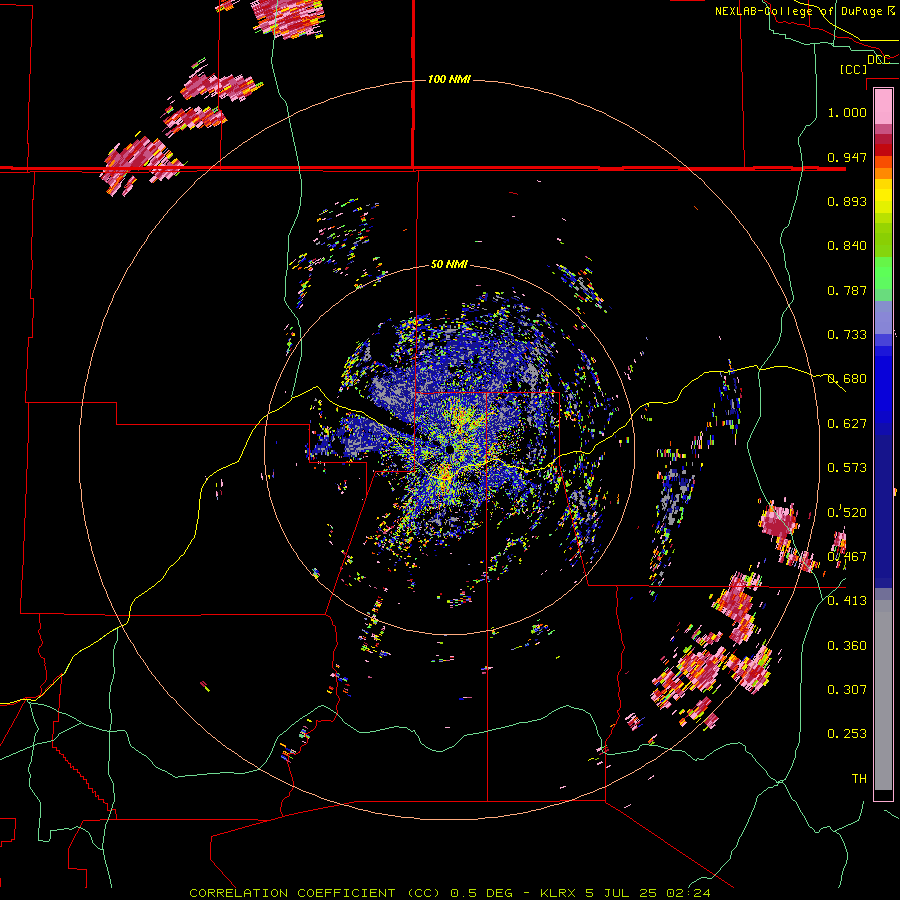This screenshot has width=900, height=900.
Task: Click the 0.360 color scale label
Action: click(x=847, y=646)
